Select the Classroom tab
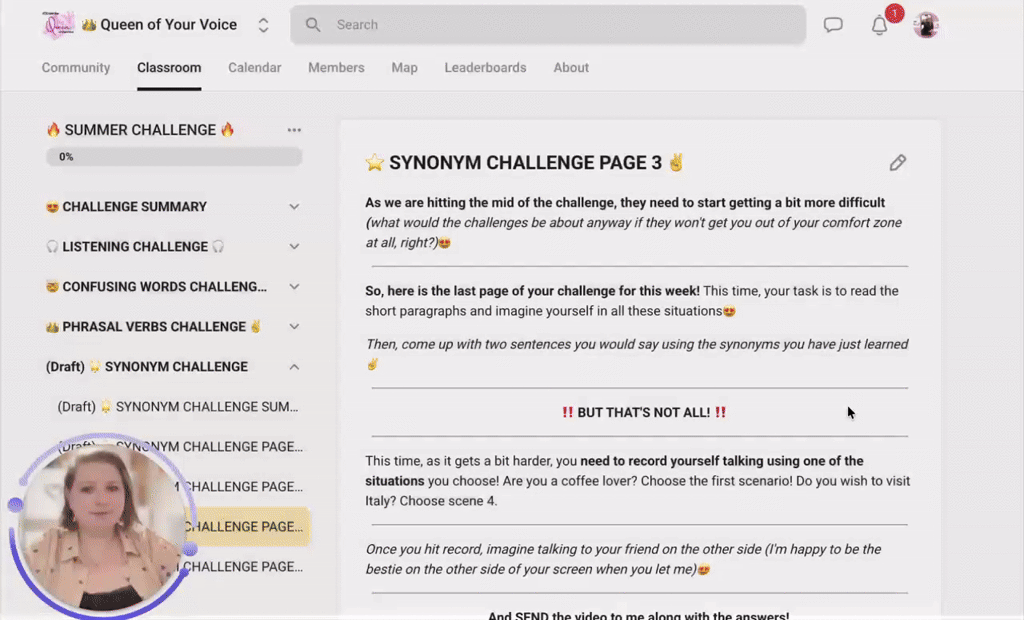Viewport: 1024px width, 620px height. [169, 67]
